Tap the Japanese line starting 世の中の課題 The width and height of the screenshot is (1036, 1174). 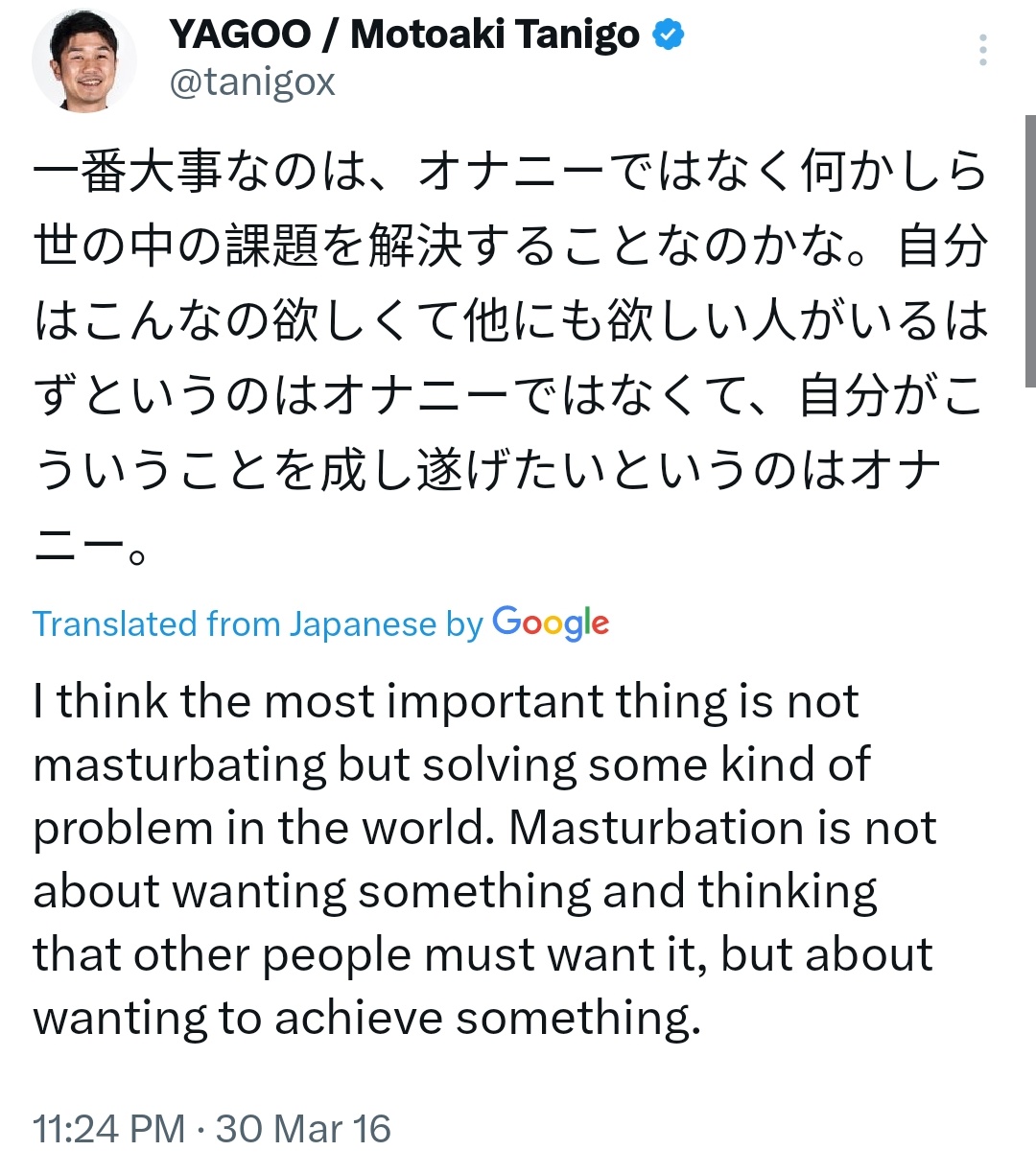[510, 247]
